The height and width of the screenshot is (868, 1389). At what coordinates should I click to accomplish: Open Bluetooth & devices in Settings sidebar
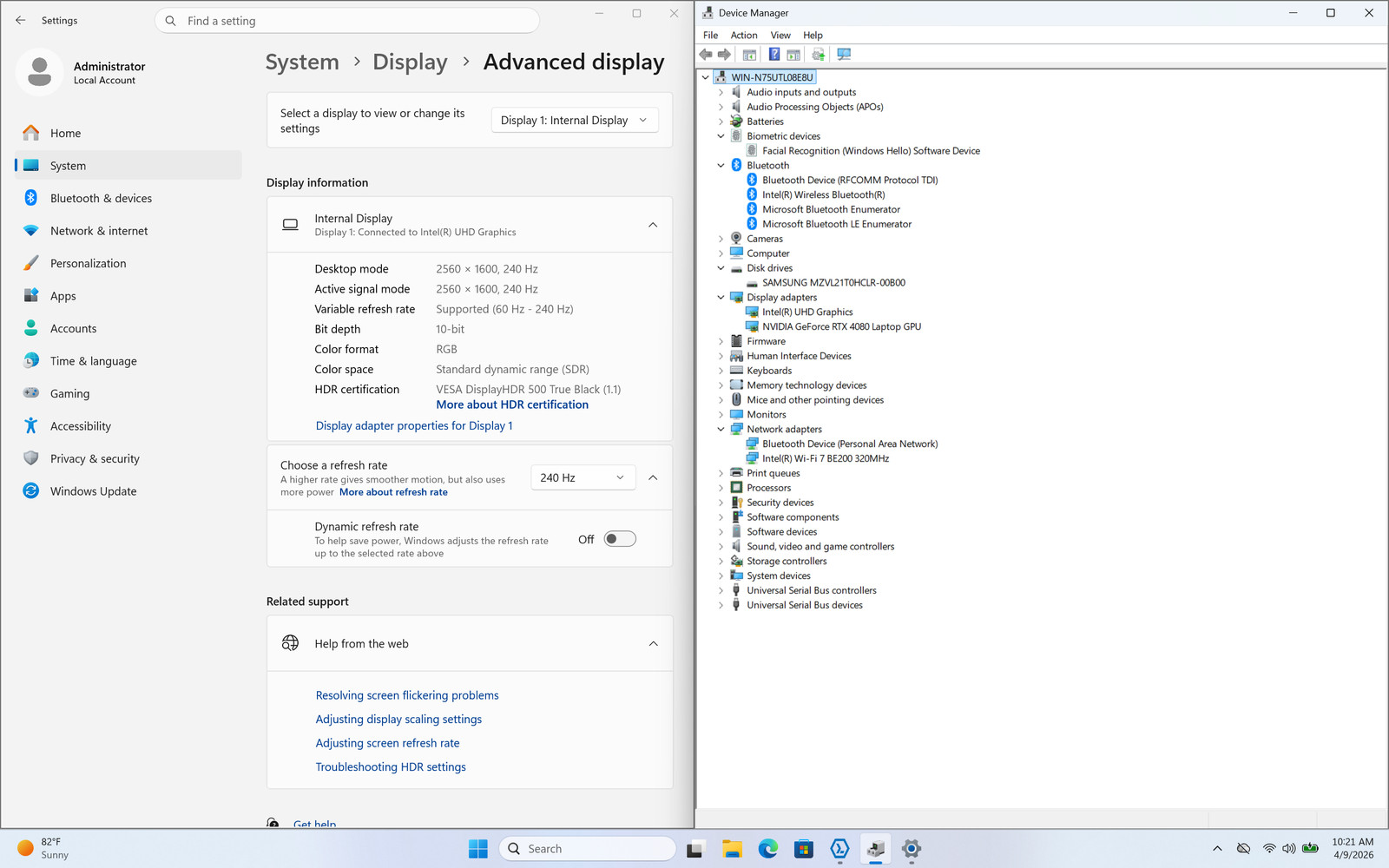[128, 198]
